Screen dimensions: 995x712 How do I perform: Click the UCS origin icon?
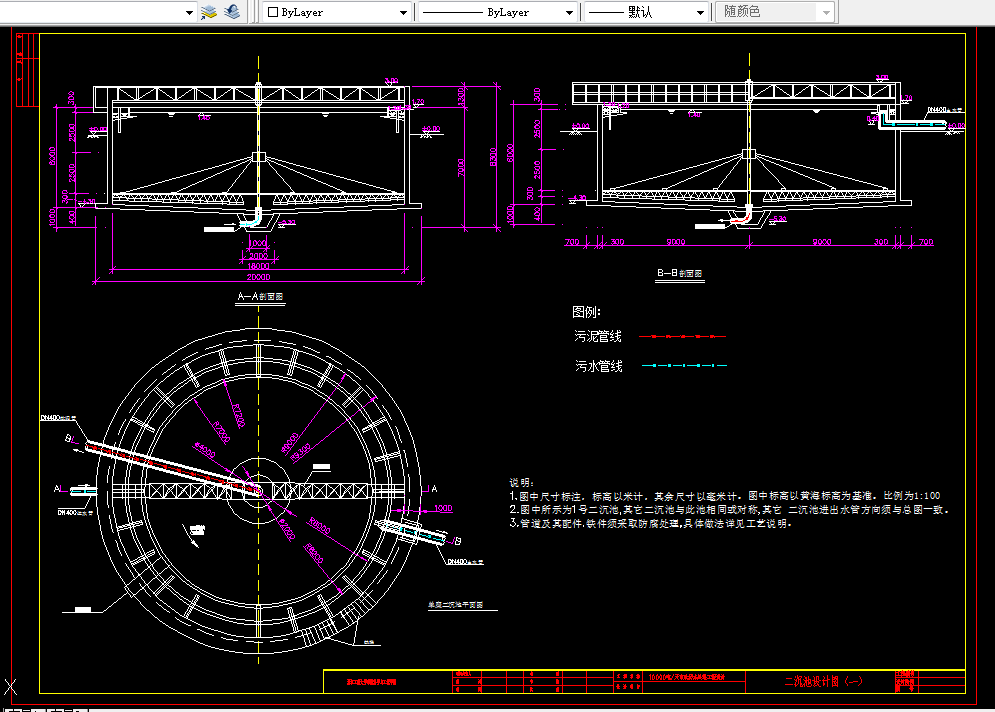click(x=10, y=687)
